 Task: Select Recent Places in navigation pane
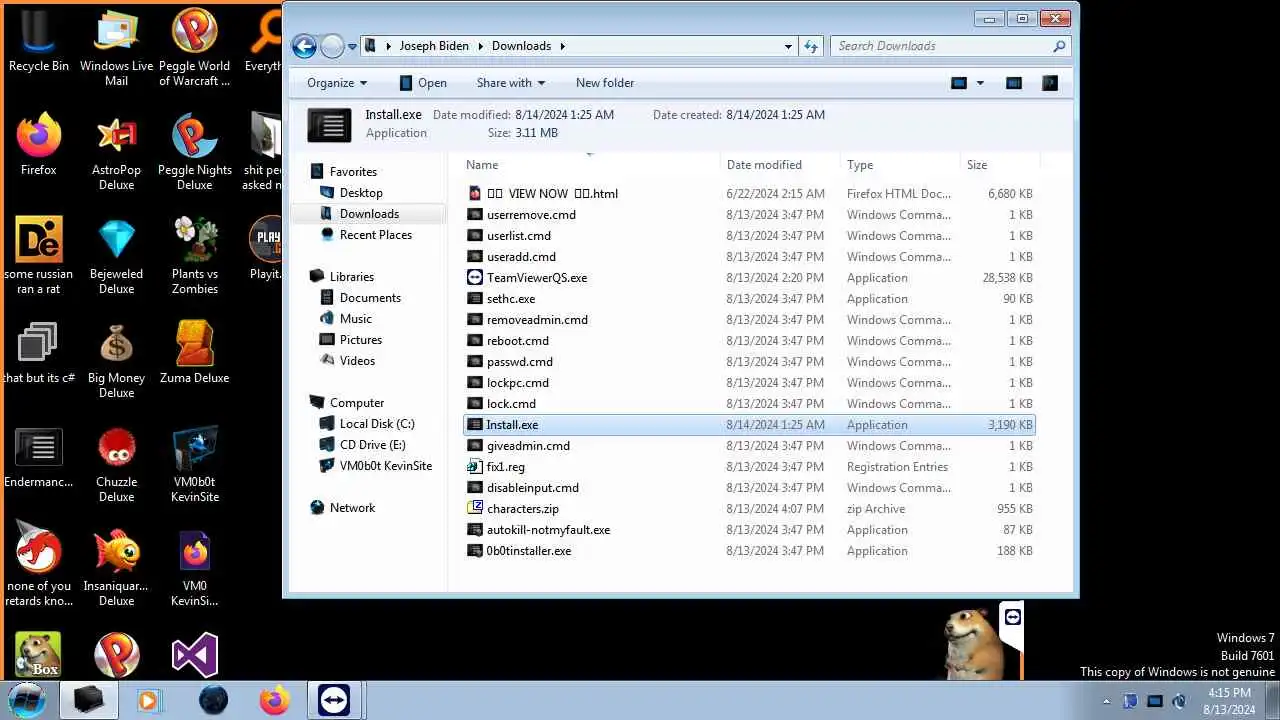click(376, 235)
